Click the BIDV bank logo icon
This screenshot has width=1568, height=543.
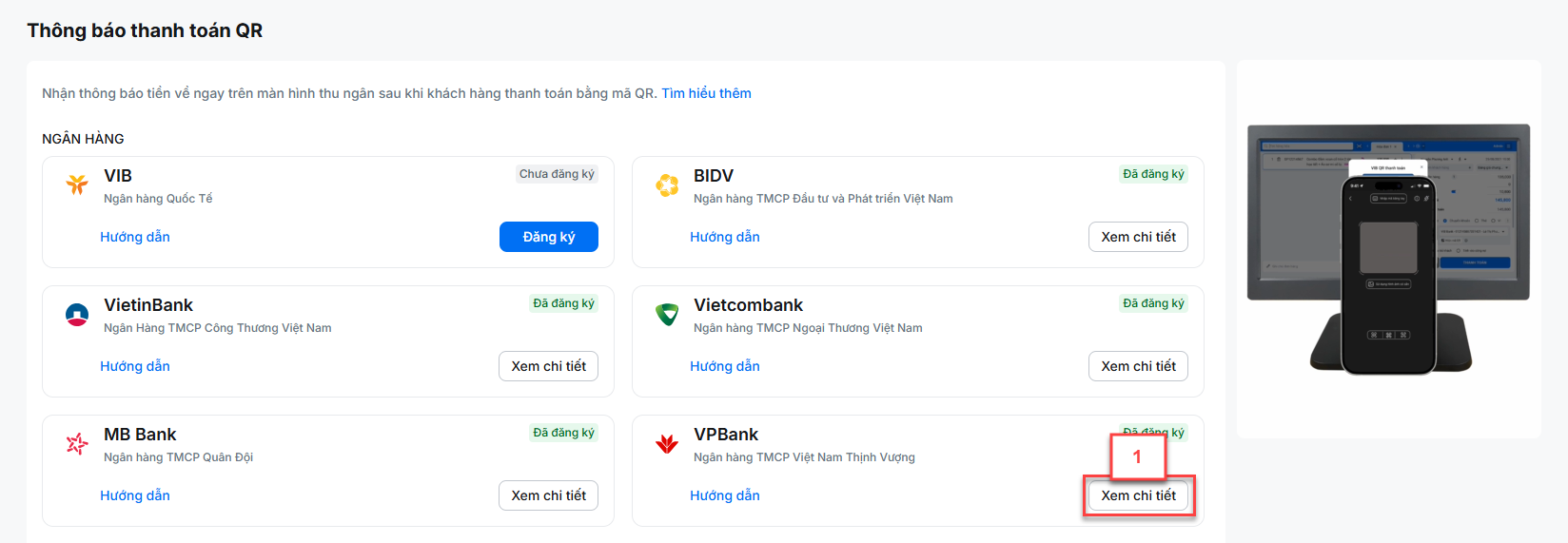tap(667, 184)
